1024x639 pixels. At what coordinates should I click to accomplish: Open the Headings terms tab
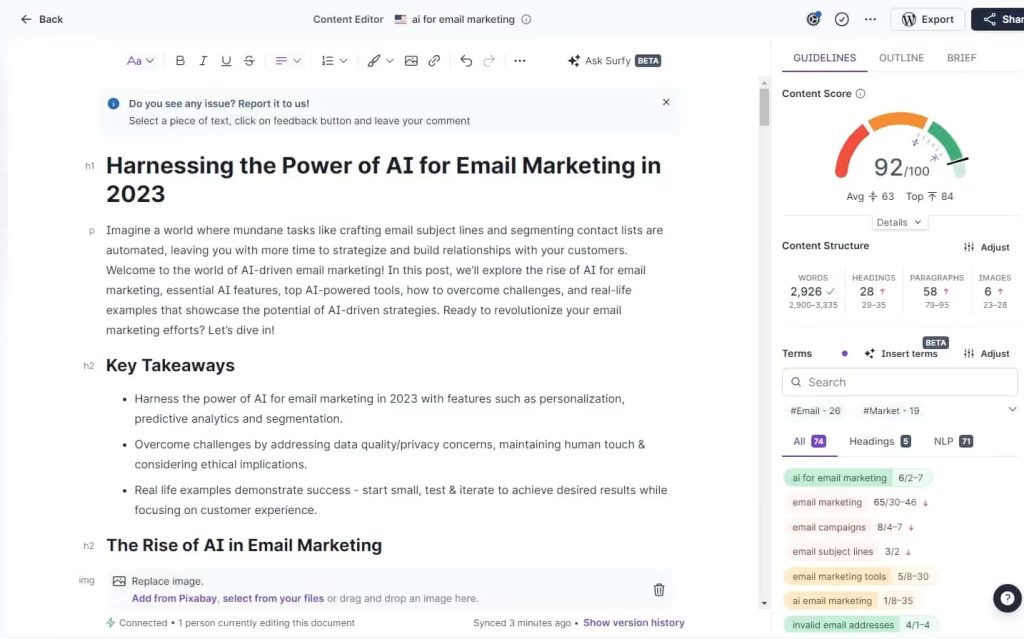coord(872,441)
